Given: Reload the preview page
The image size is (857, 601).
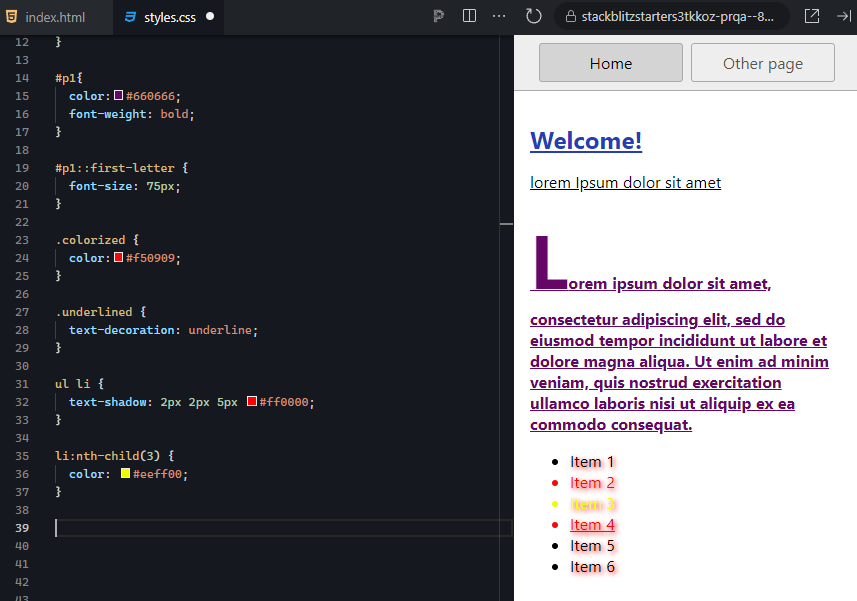Looking at the screenshot, I should tap(533, 16).
